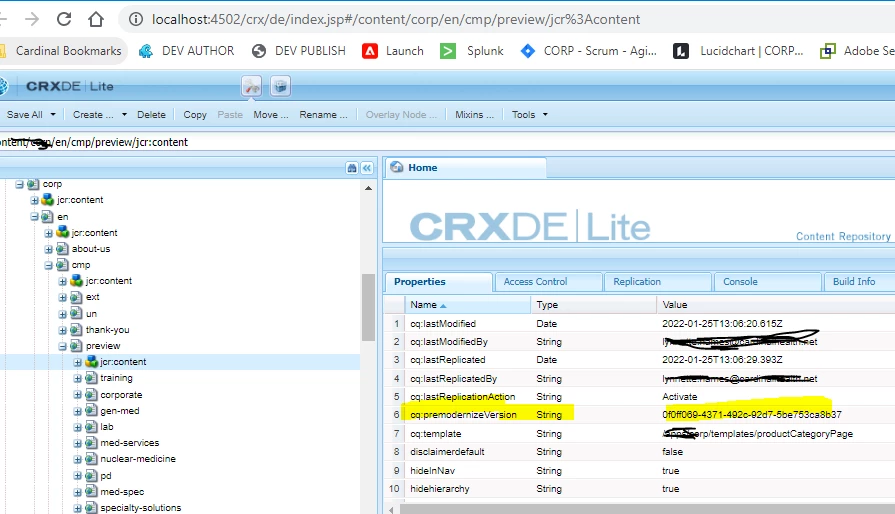Click the package cube icon in CRXDE header

coord(280,86)
